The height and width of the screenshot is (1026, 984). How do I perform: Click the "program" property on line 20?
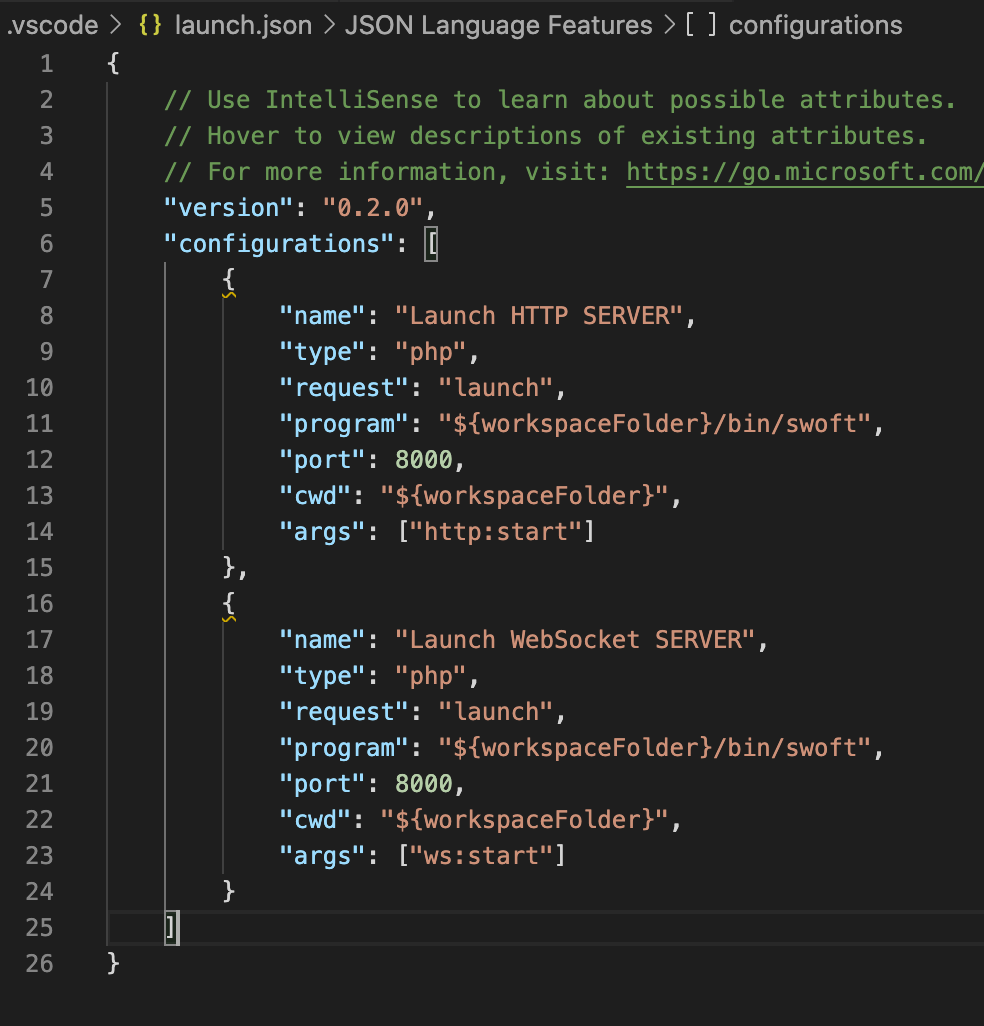pyautogui.click(x=343, y=747)
